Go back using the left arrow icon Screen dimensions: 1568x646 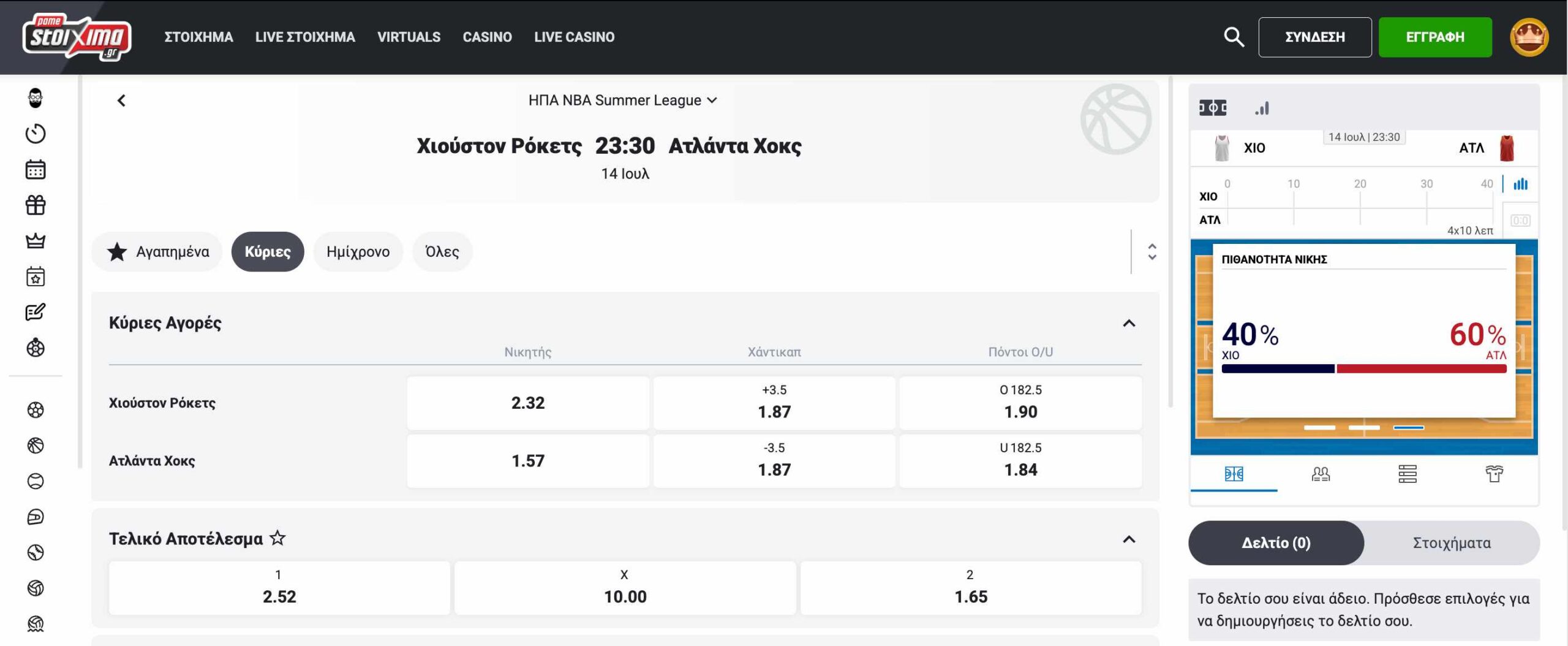121,101
